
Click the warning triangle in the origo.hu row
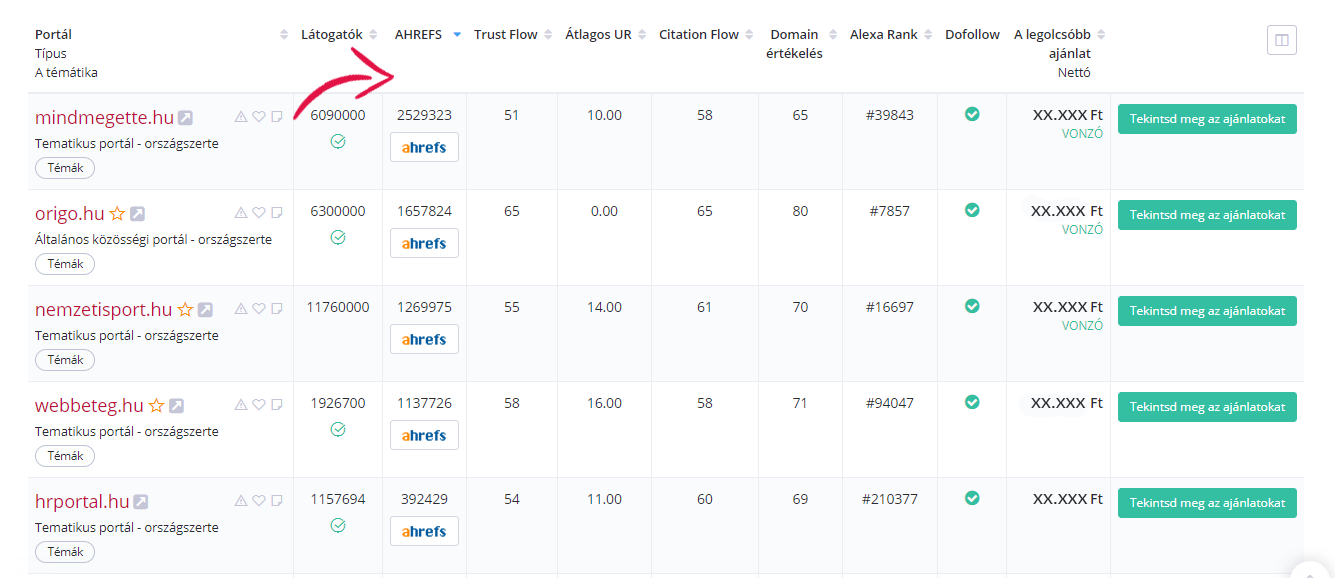click(240, 213)
